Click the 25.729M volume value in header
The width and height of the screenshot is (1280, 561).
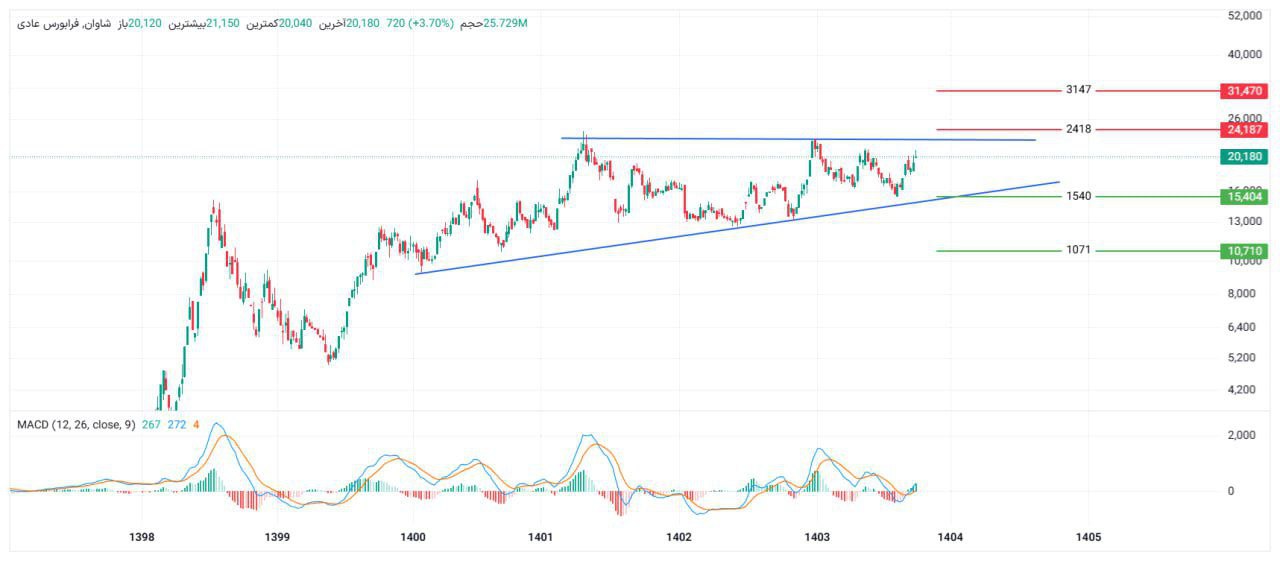(x=505, y=23)
